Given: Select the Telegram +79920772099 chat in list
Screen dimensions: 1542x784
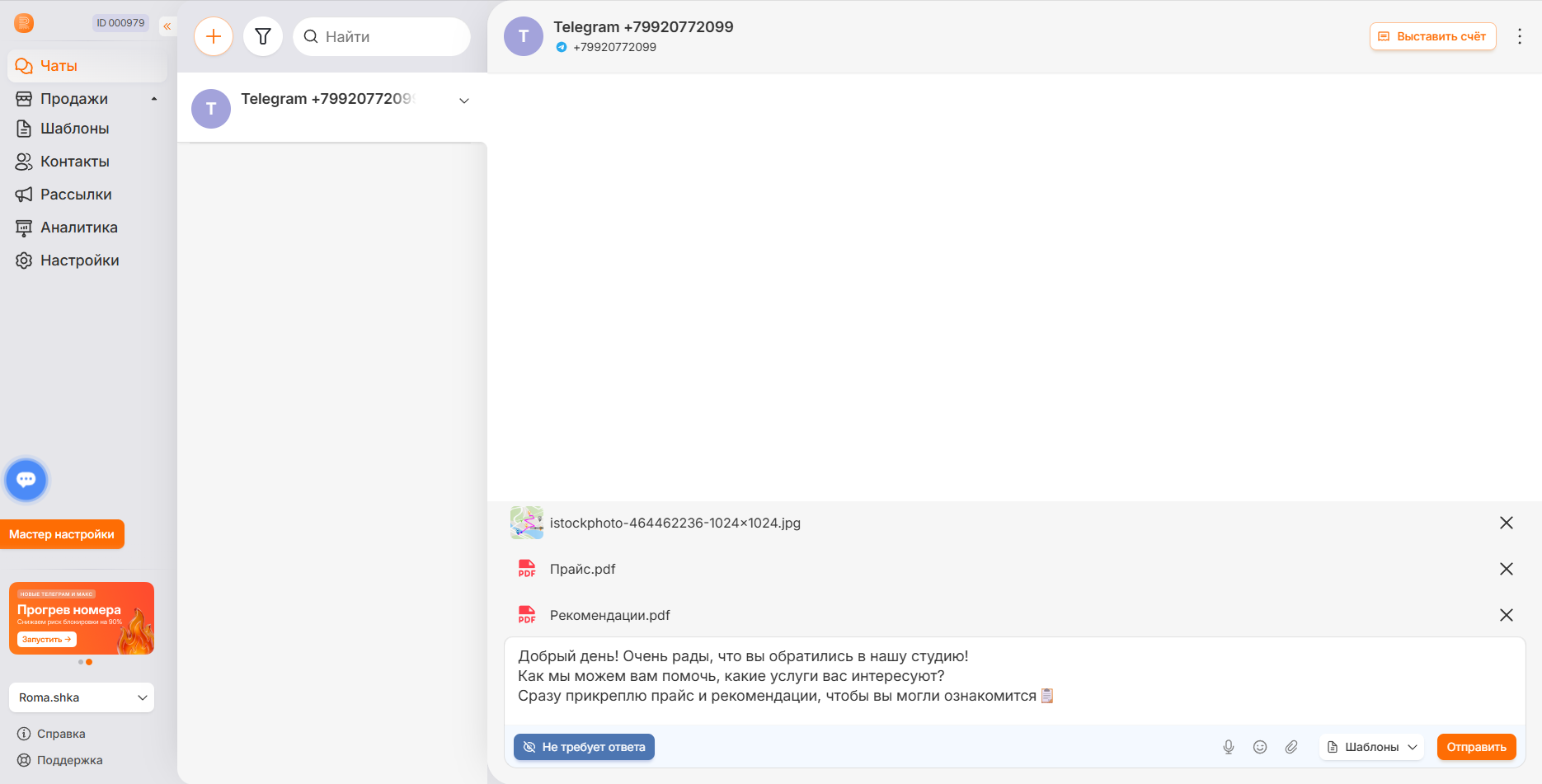Looking at the screenshot, I should click(332, 107).
